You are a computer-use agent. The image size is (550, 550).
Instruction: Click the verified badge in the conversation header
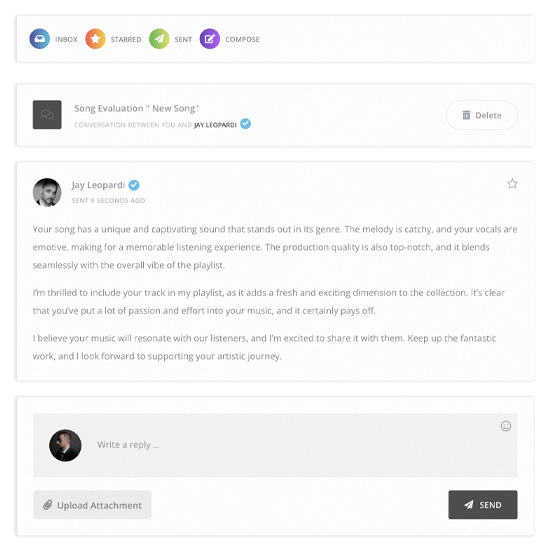pos(246,124)
